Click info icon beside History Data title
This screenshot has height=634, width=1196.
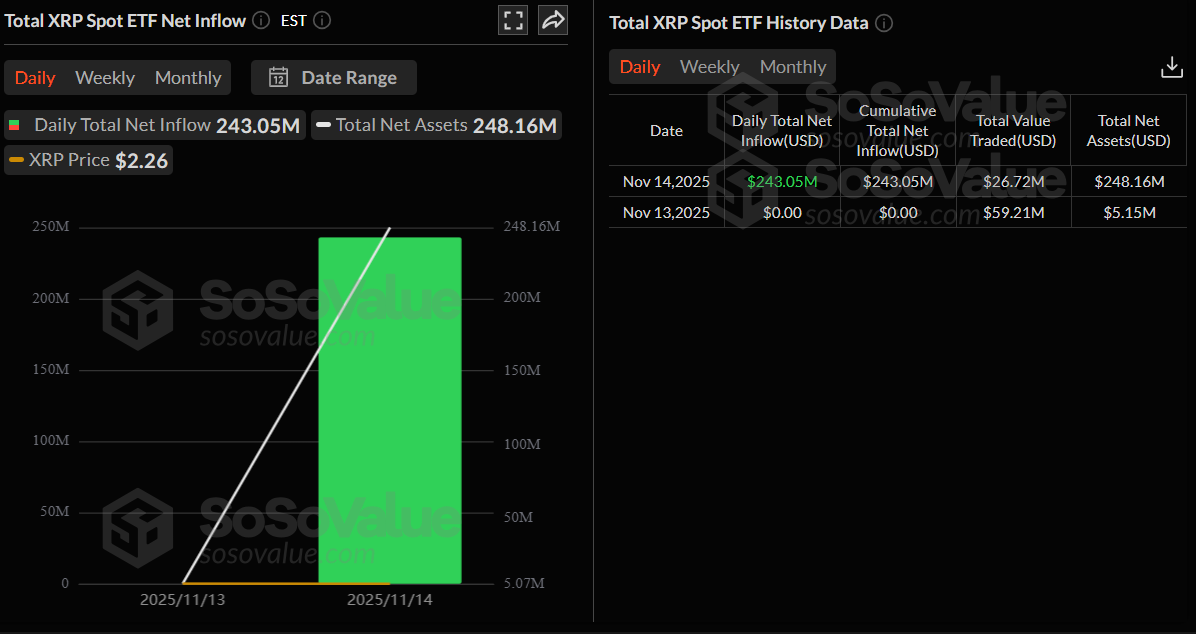click(884, 23)
